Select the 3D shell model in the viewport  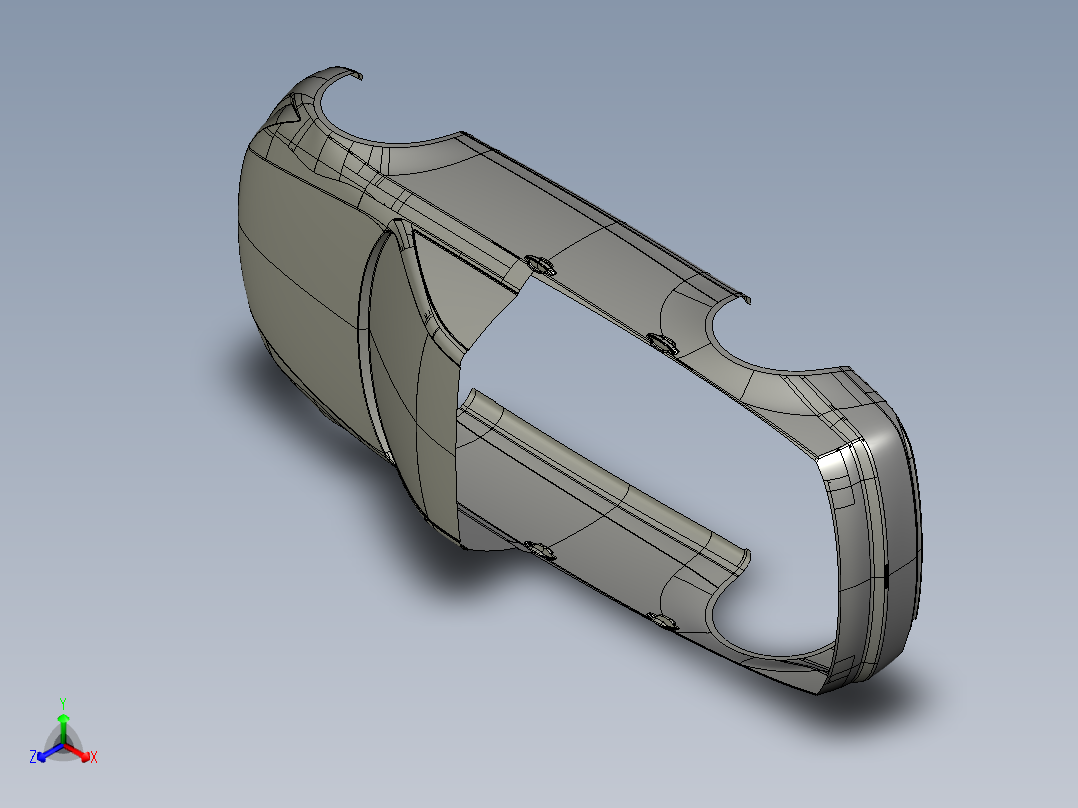(x=579, y=380)
